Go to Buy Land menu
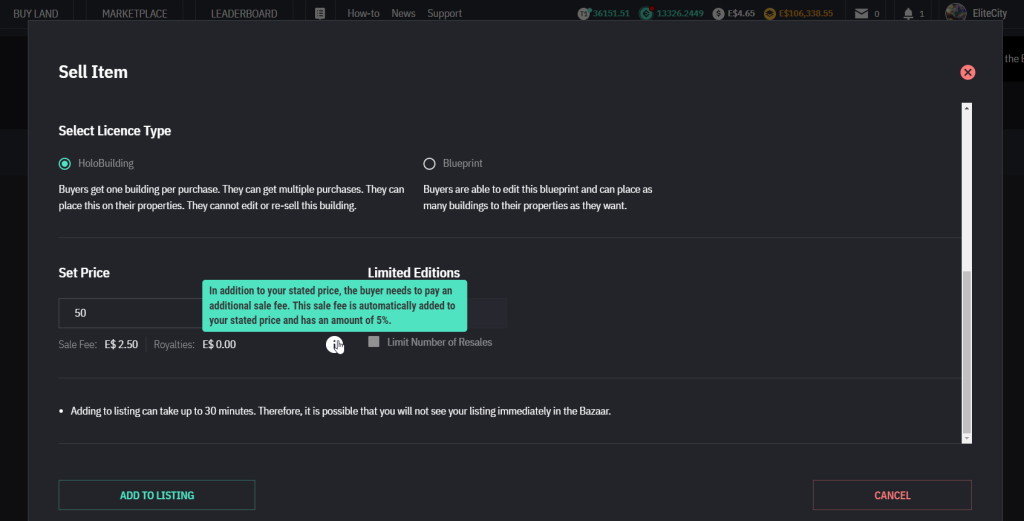 [x=37, y=14]
